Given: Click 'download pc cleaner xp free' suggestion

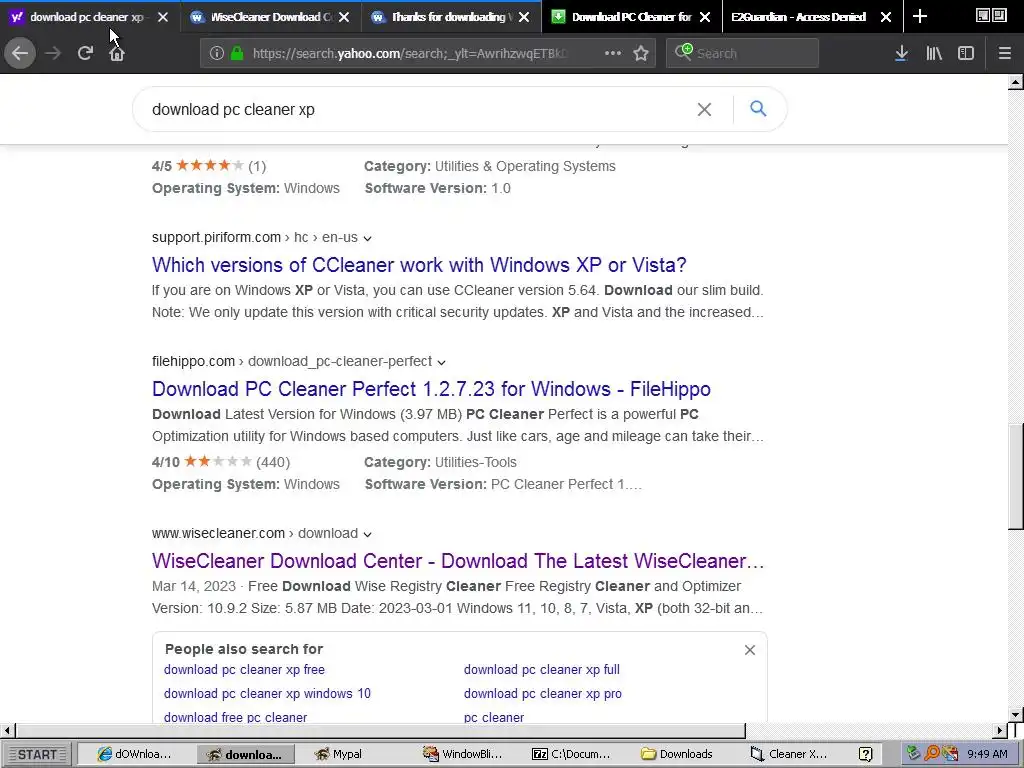Looking at the screenshot, I should point(244,669).
